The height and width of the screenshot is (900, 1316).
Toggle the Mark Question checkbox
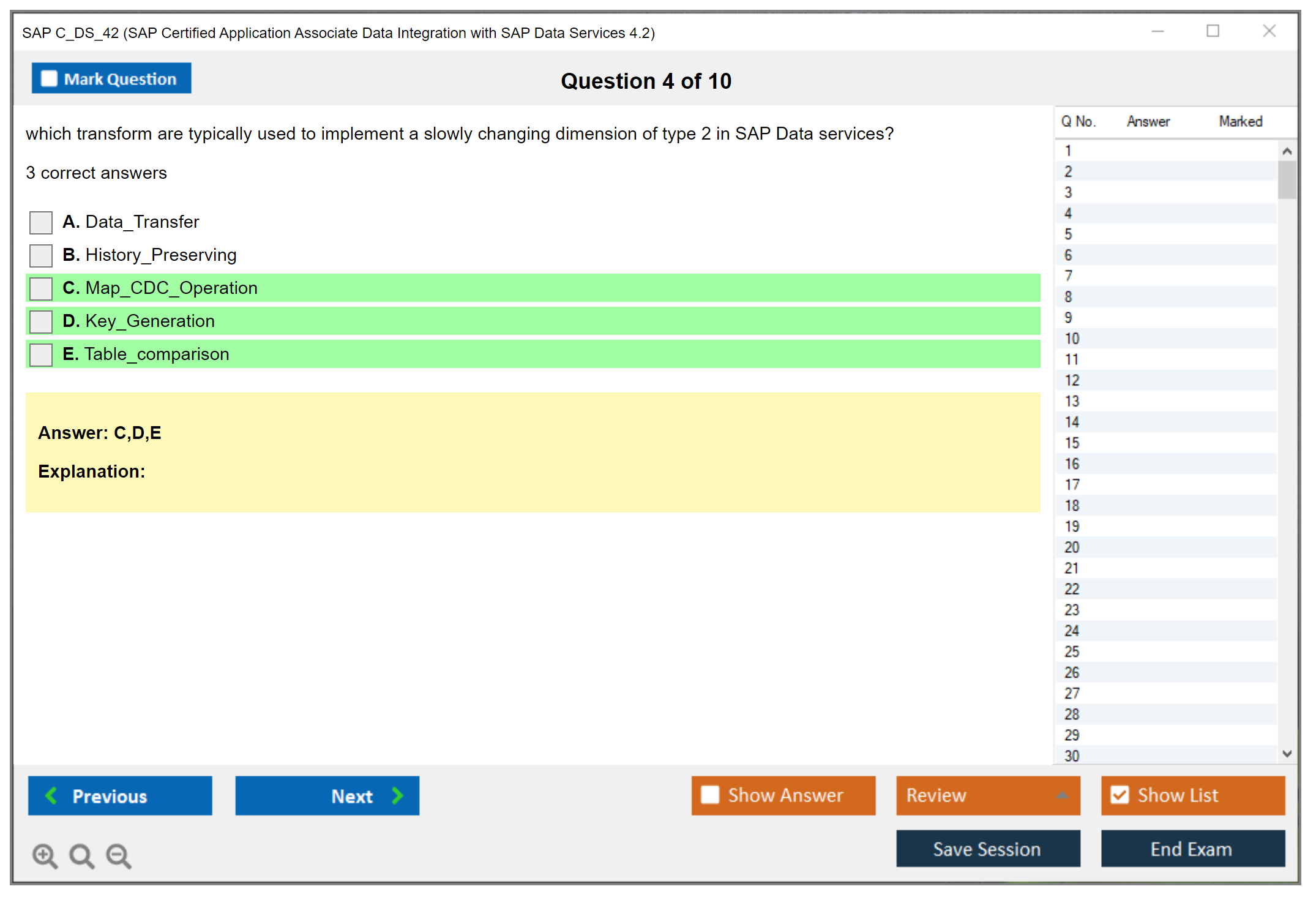pos(50,78)
